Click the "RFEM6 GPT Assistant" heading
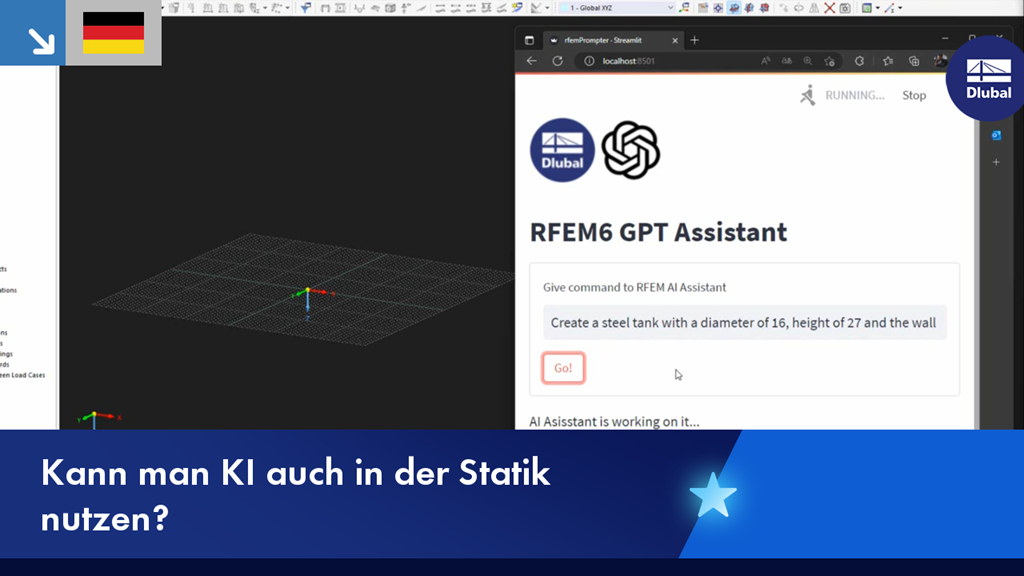1024x576 pixels. (658, 232)
